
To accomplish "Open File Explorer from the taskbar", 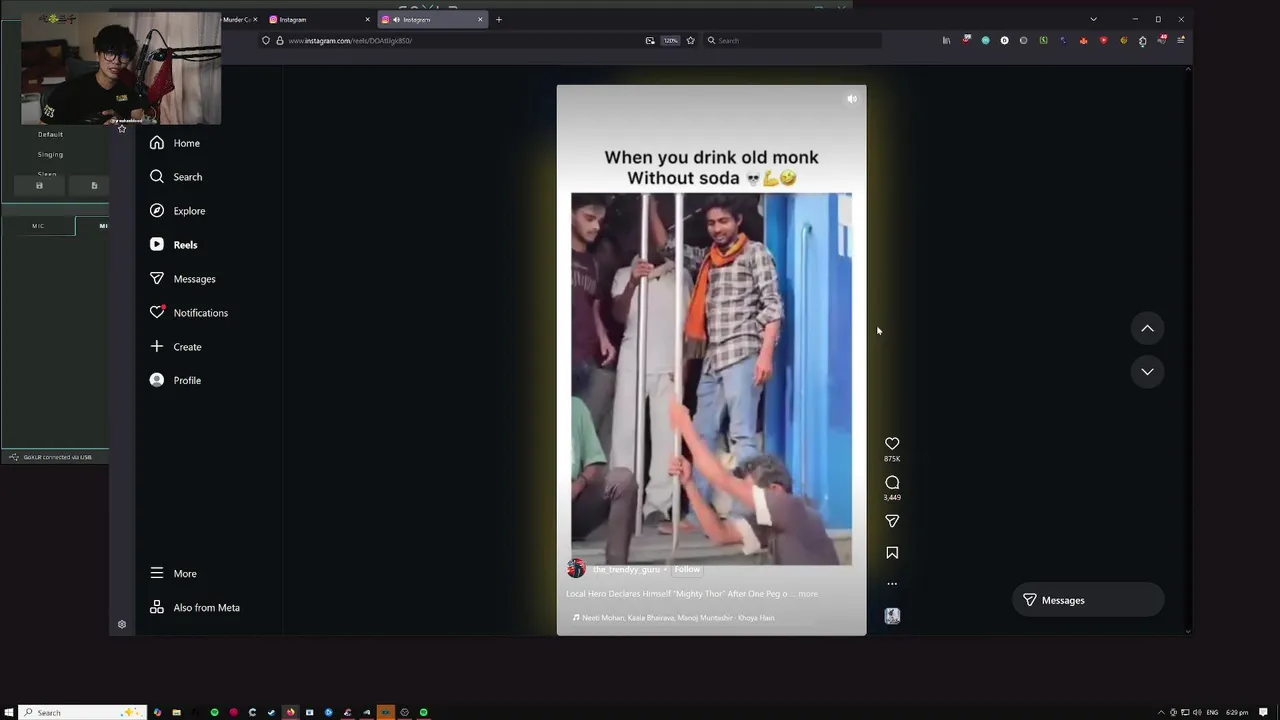I will [x=176, y=712].
